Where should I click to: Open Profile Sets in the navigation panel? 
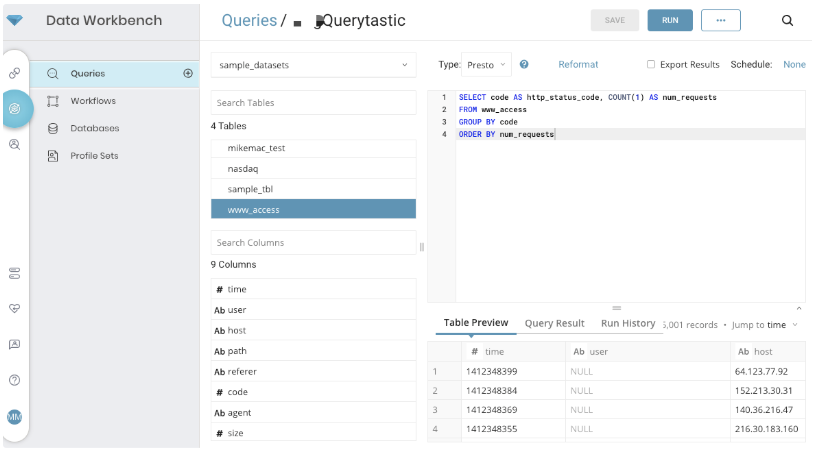click(x=94, y=156)
